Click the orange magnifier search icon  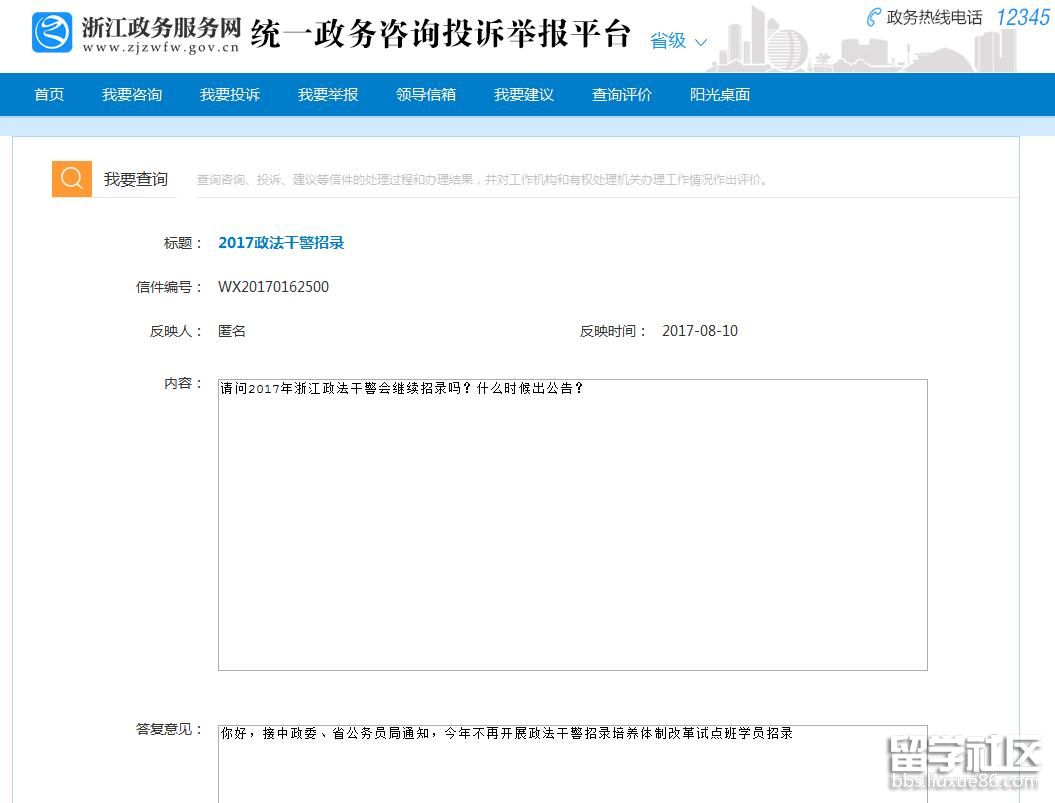click(x=72, y=179)
